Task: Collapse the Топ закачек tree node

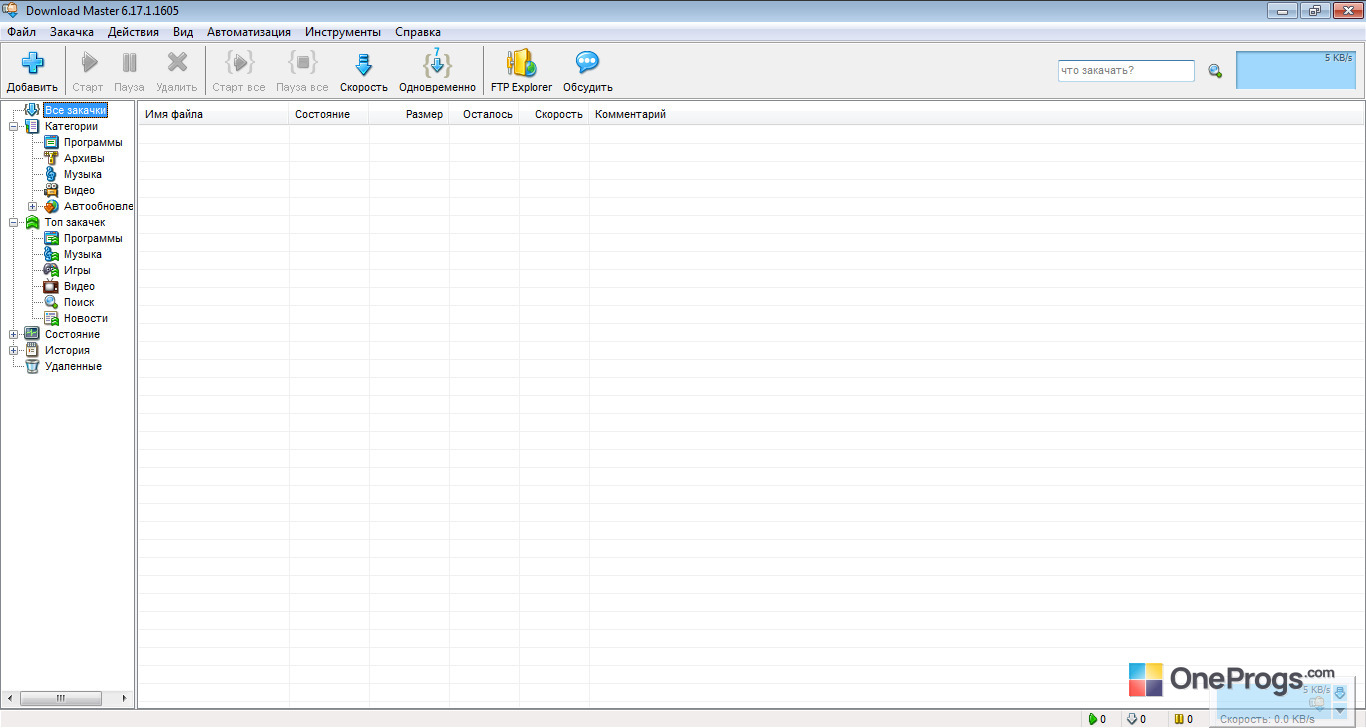Action: coord(13,222)
